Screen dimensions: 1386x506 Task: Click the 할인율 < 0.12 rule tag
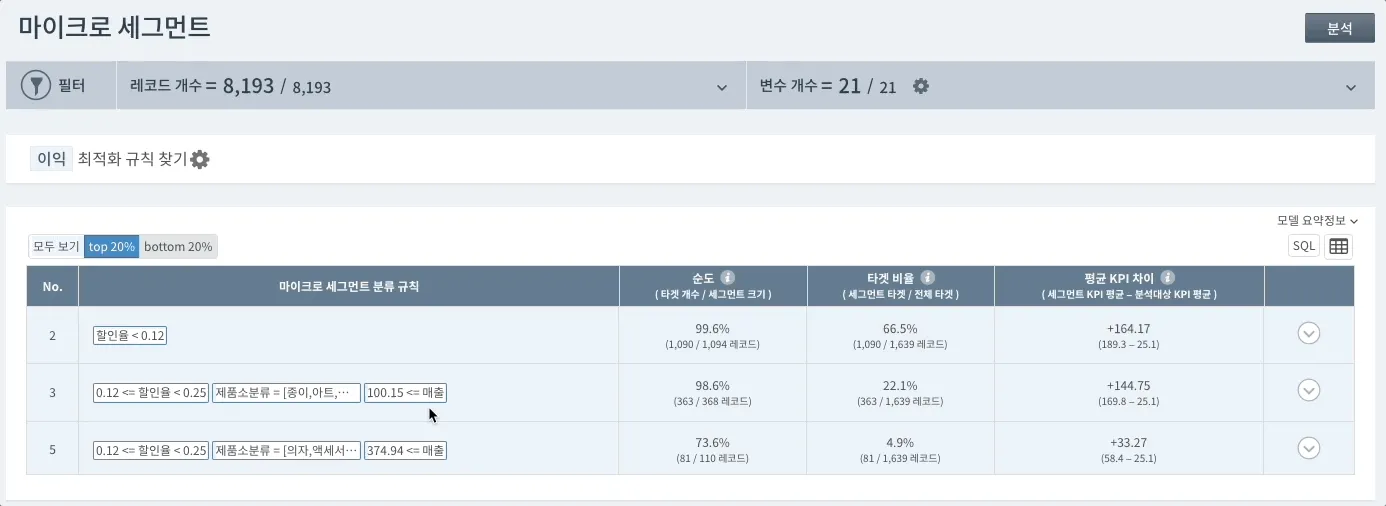pos(129,335)
